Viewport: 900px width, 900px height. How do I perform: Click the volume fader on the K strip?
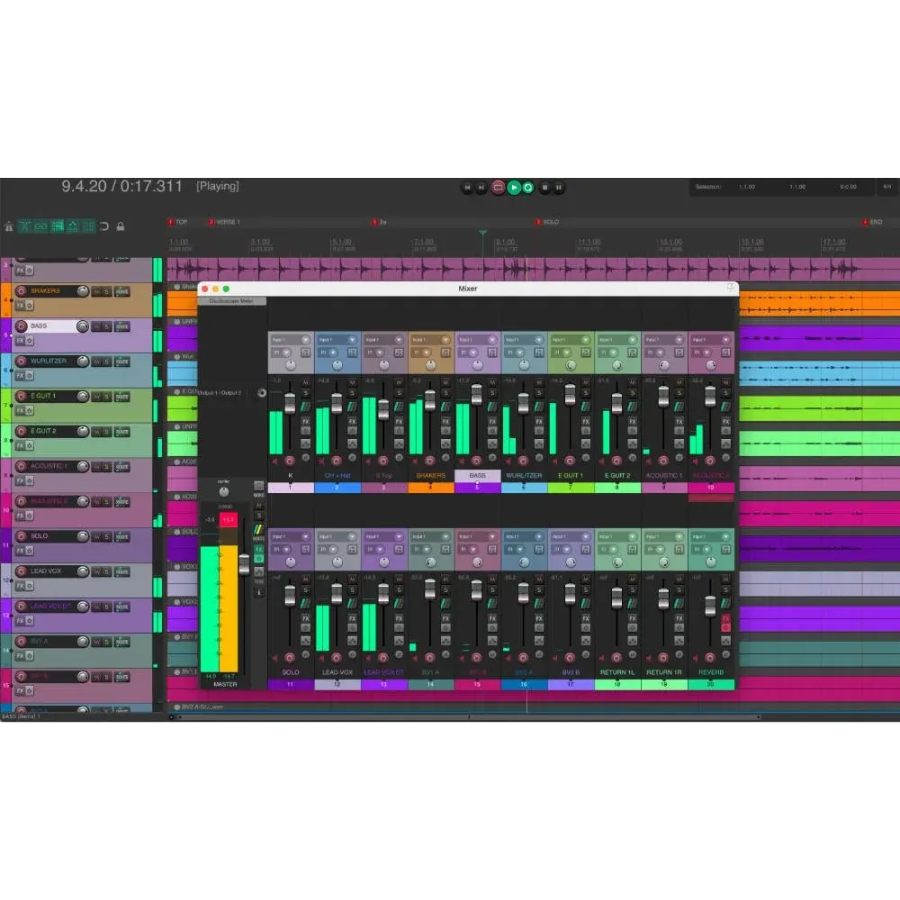(x=290, y=404)
